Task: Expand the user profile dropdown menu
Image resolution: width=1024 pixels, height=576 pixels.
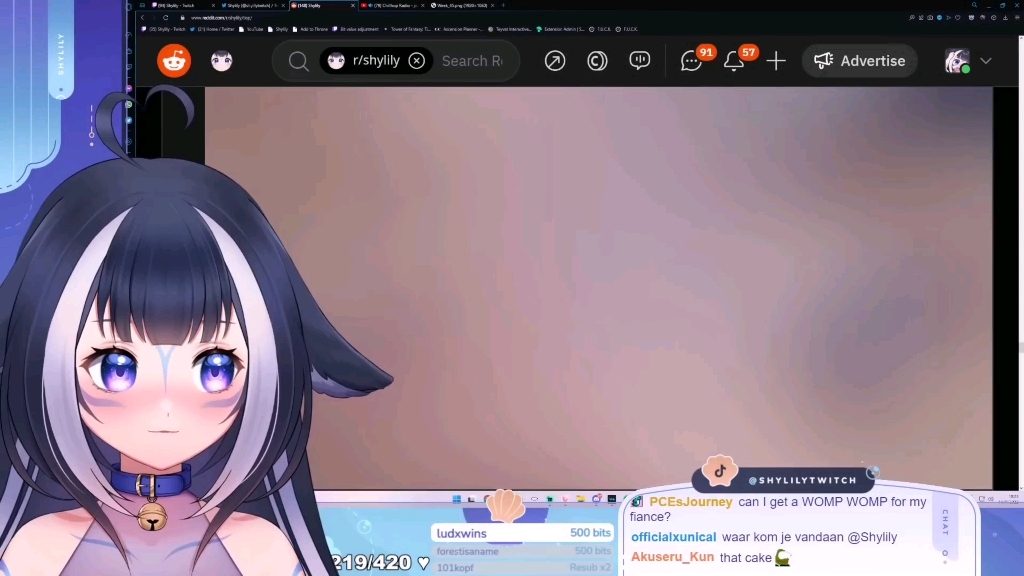Action: pos(986,61)
